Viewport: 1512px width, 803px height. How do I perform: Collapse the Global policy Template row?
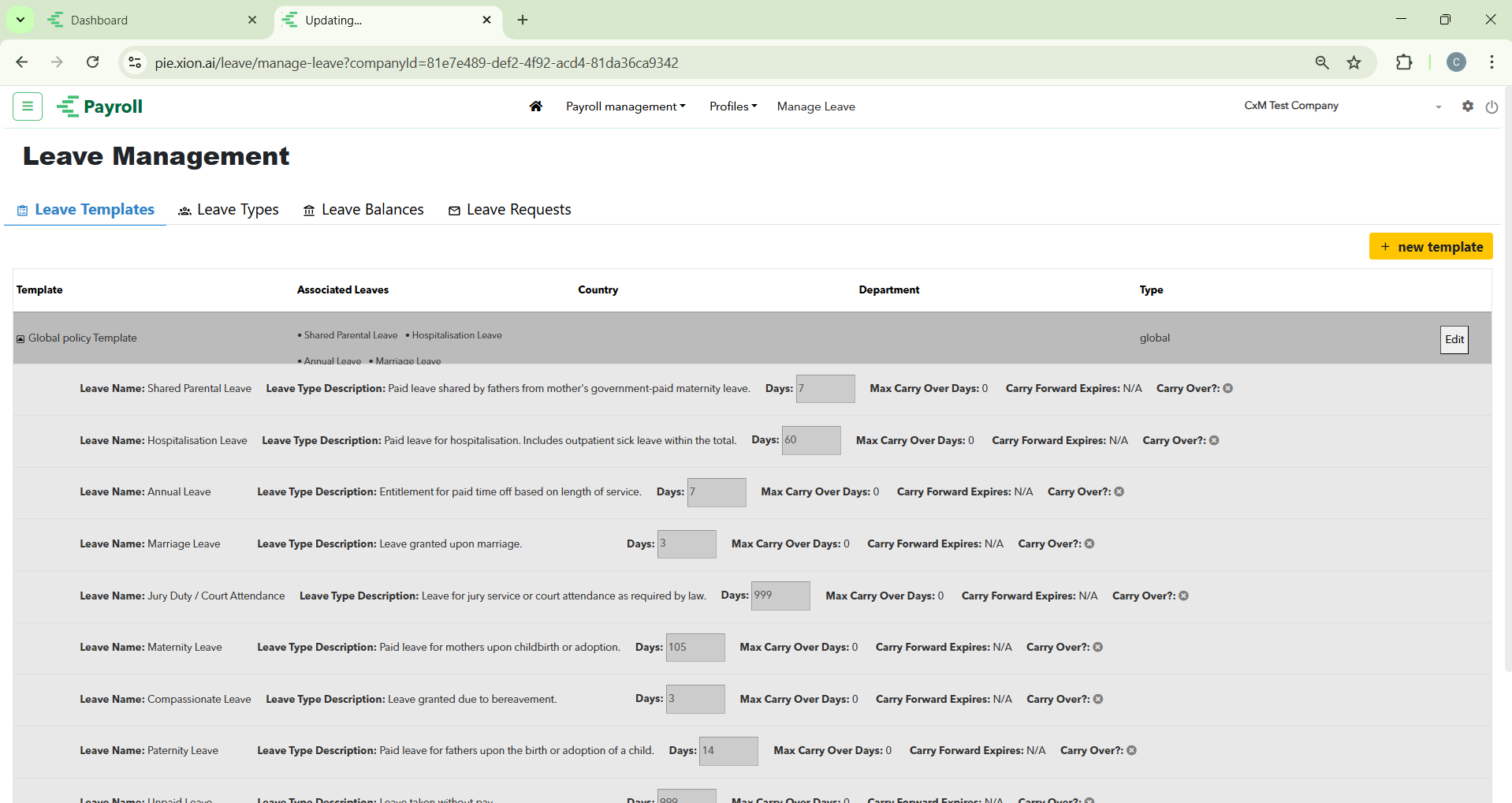[x=20, y=338]
